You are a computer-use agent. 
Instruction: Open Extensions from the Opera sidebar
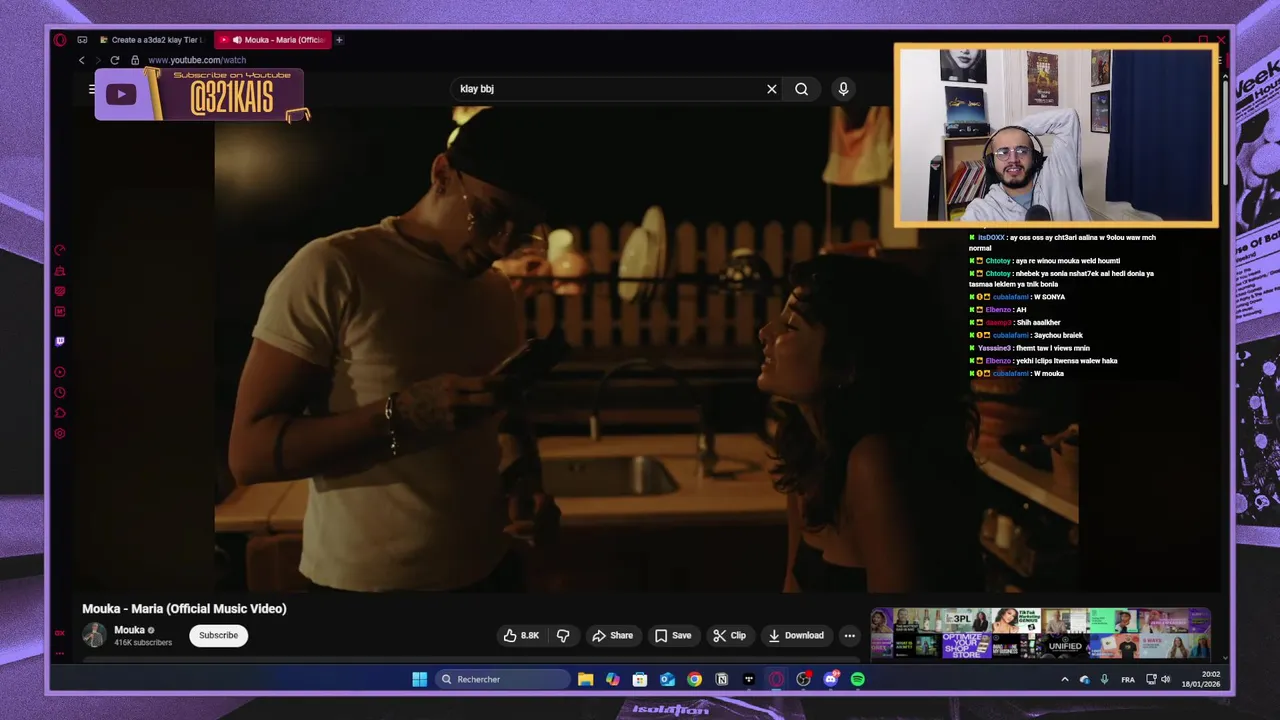(60, 413)
